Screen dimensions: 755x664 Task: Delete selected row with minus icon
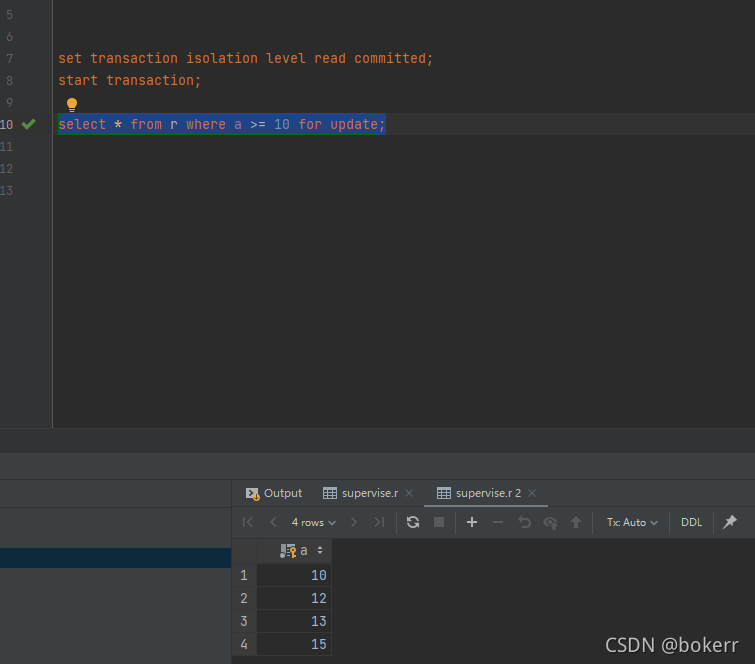(498, 522)
